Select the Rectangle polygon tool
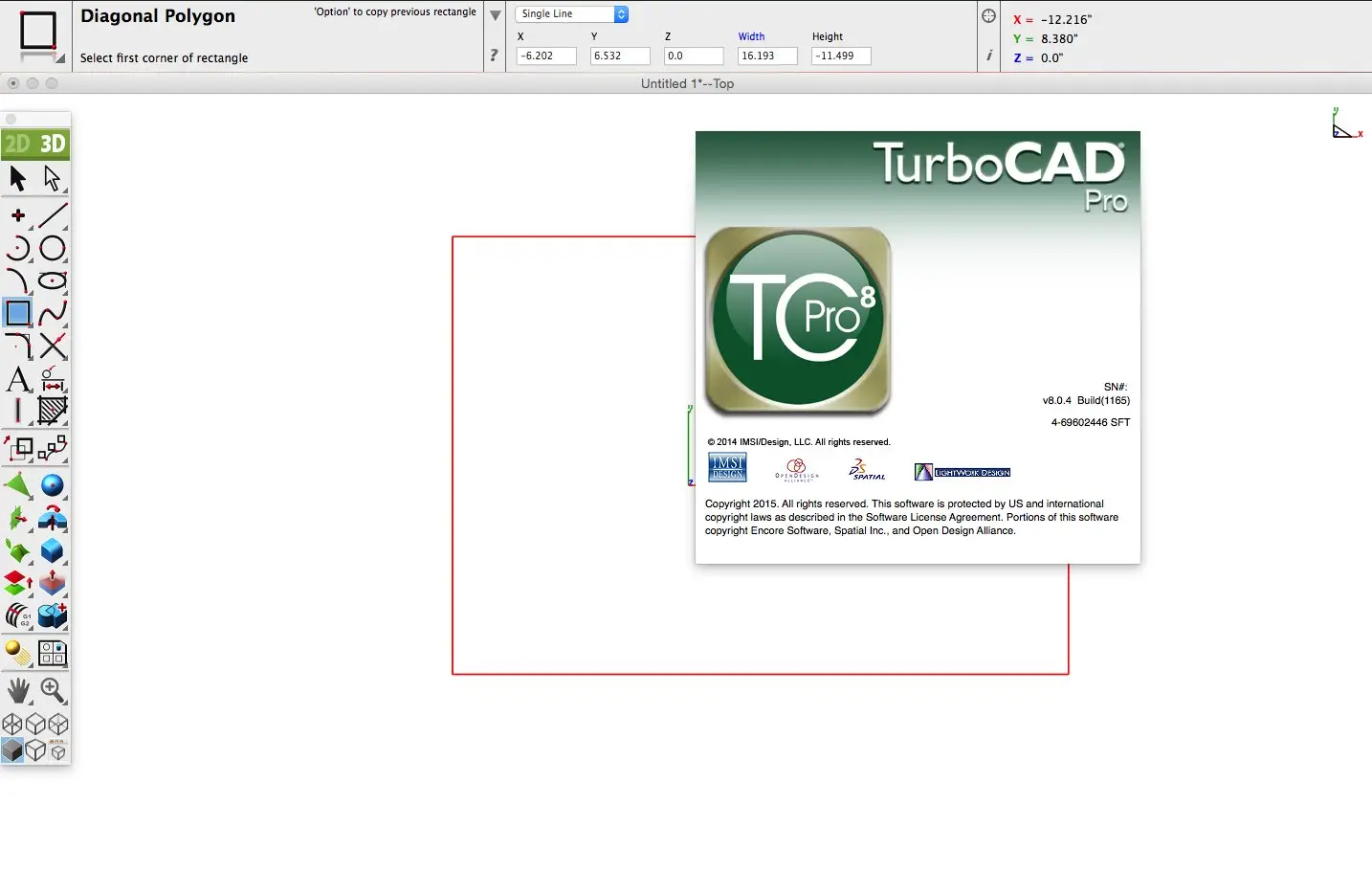 pos(18,313)
